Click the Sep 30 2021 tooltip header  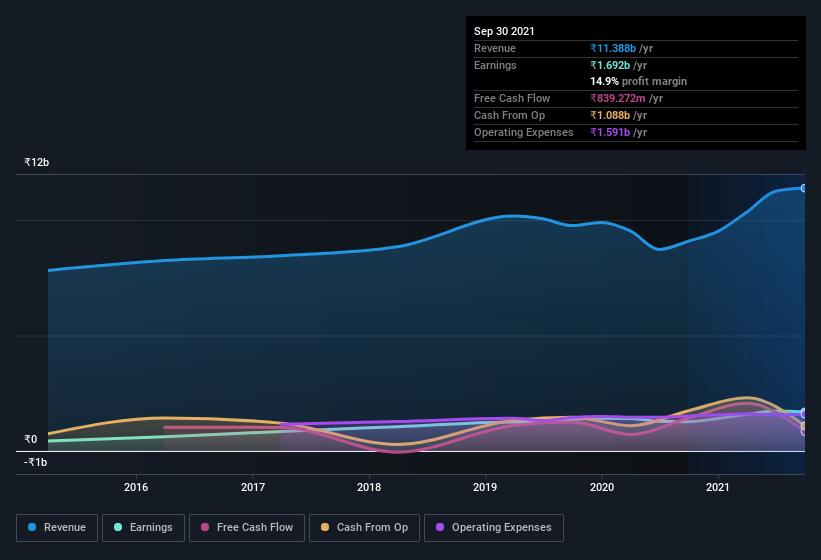[504, 31]
